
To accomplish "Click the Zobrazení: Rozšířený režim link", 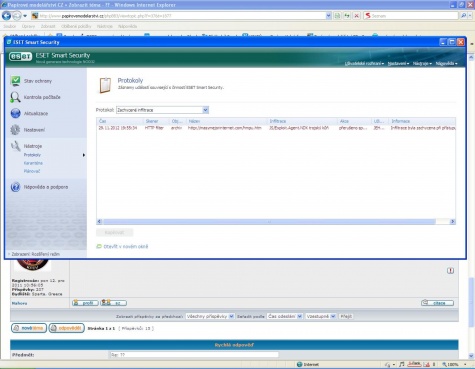I will [x=35, y=254].
